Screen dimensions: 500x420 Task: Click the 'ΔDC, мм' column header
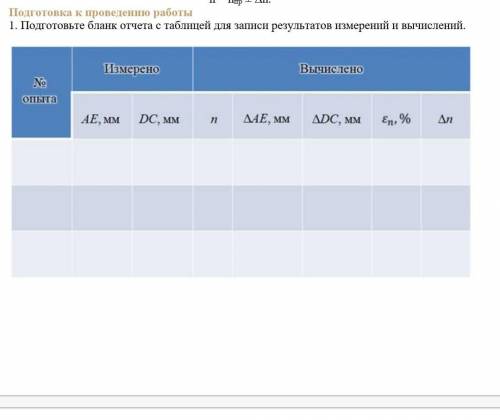pyautogui.click(x=337, y=116)
